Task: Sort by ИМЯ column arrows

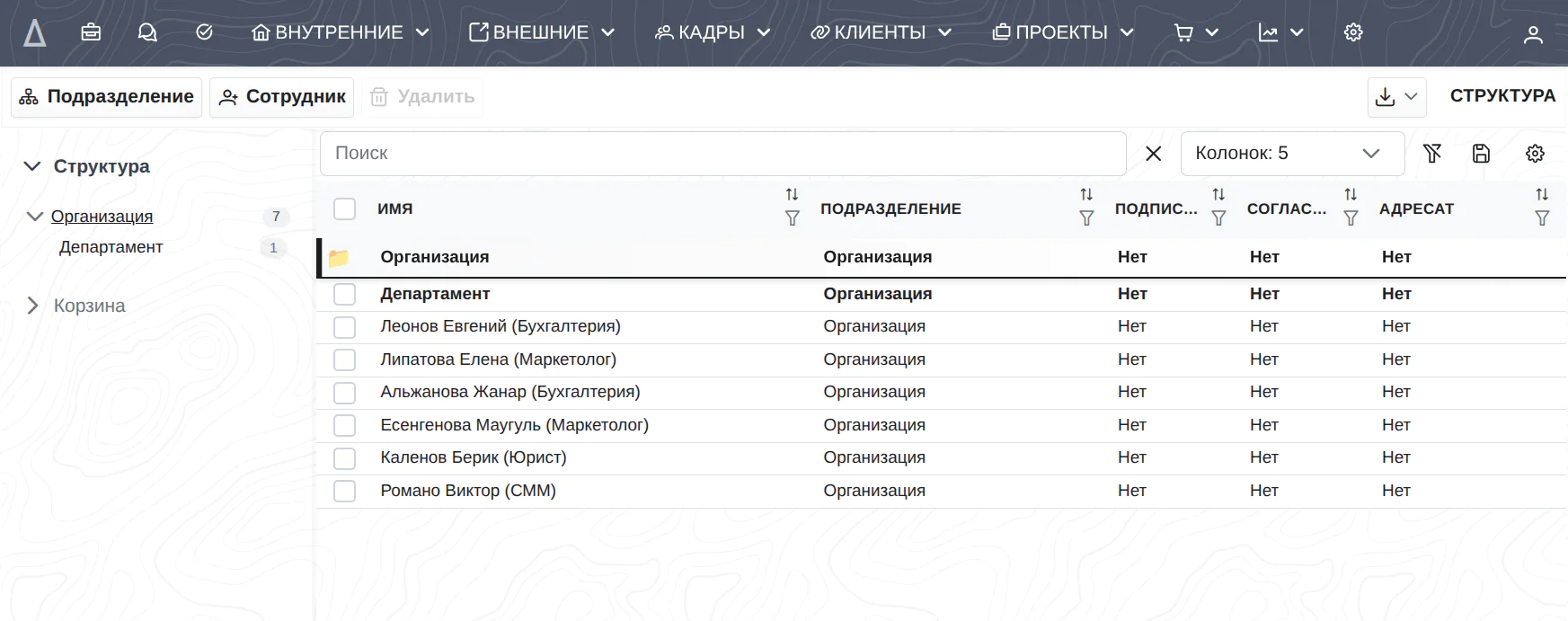Action: point(792,194)
